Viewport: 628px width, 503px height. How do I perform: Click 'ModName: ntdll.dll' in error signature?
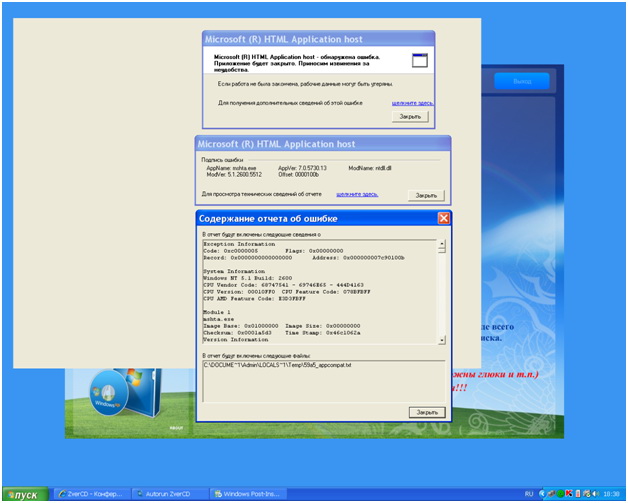[370, 168]
